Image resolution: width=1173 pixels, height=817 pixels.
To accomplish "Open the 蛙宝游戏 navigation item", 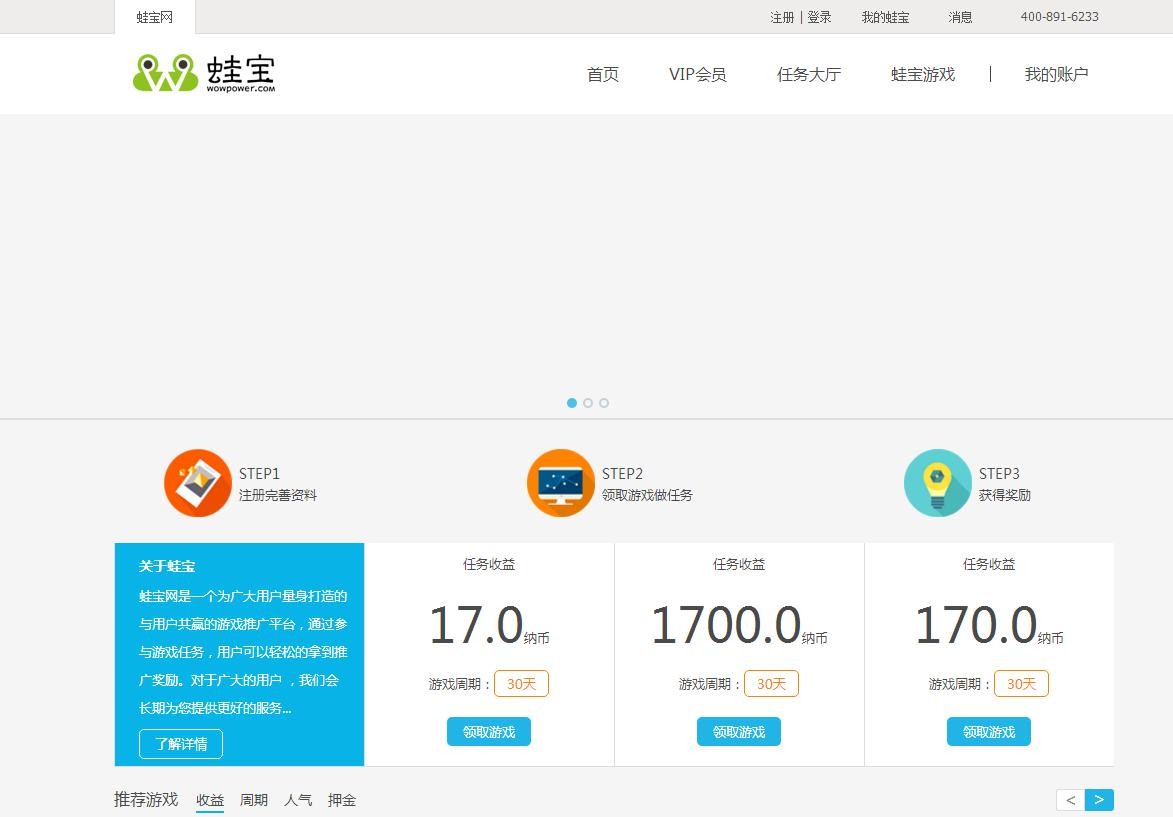I will 923,74.
